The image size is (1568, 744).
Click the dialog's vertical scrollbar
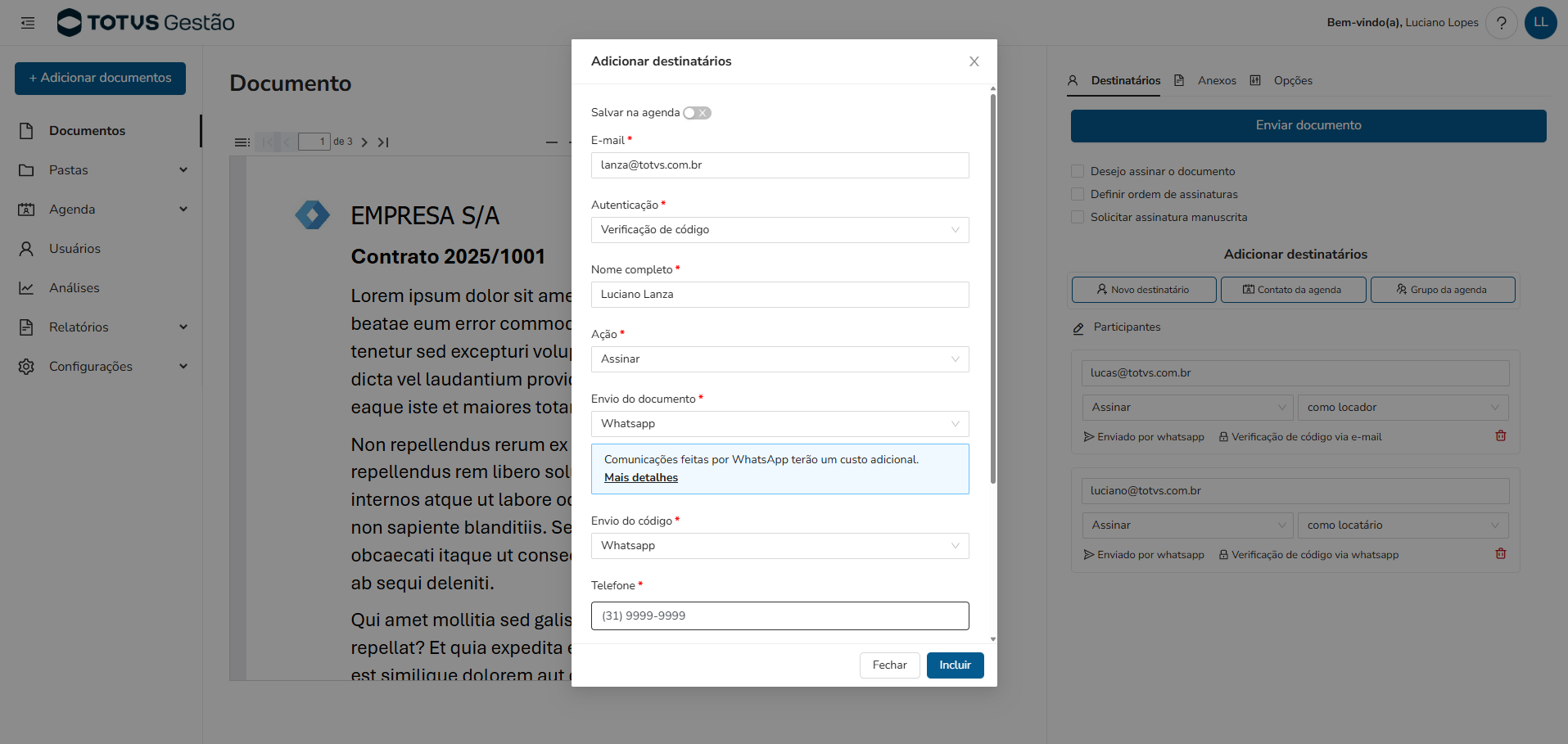click(x=993, y=286)
